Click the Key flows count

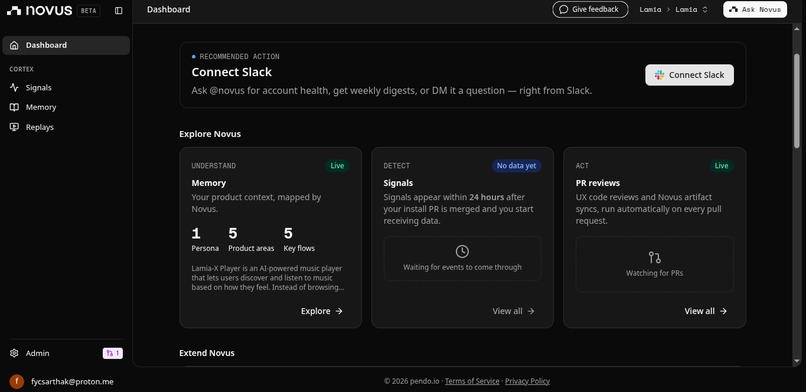[x=288, y=234]
